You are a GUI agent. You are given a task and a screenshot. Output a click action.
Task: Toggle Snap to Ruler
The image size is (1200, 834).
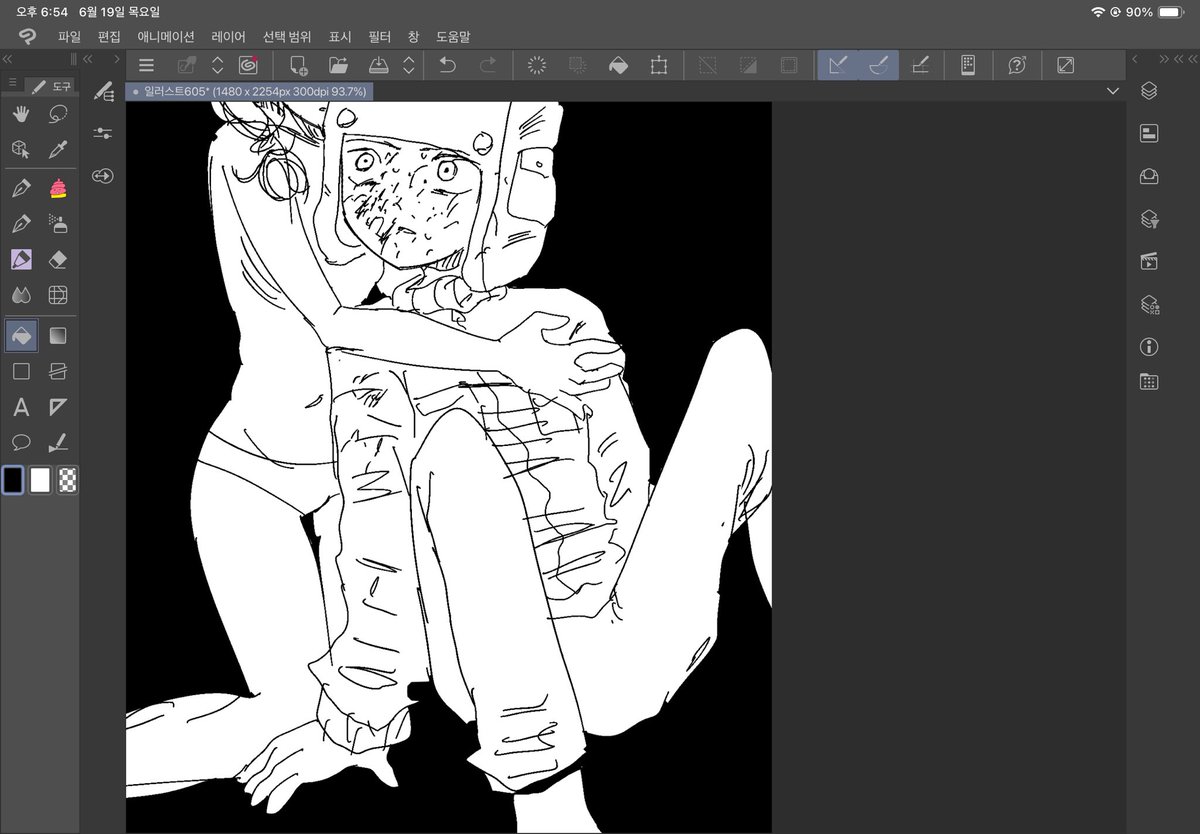[838, 66]
